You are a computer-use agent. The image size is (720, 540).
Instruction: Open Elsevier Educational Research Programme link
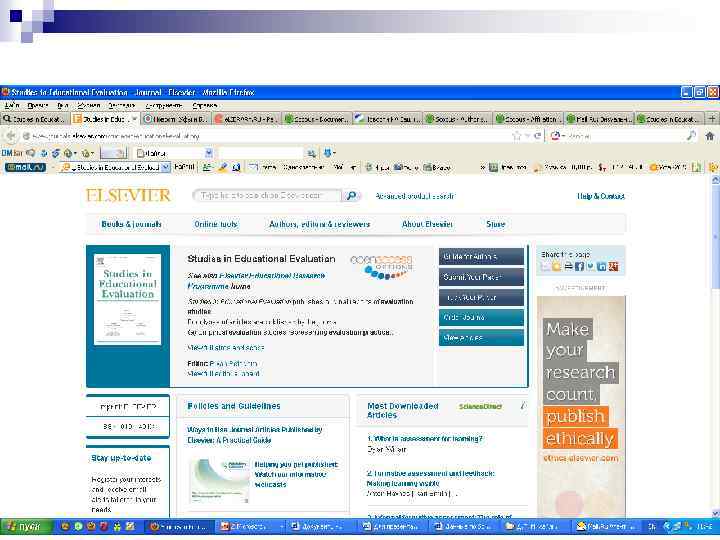click(258, 281)
